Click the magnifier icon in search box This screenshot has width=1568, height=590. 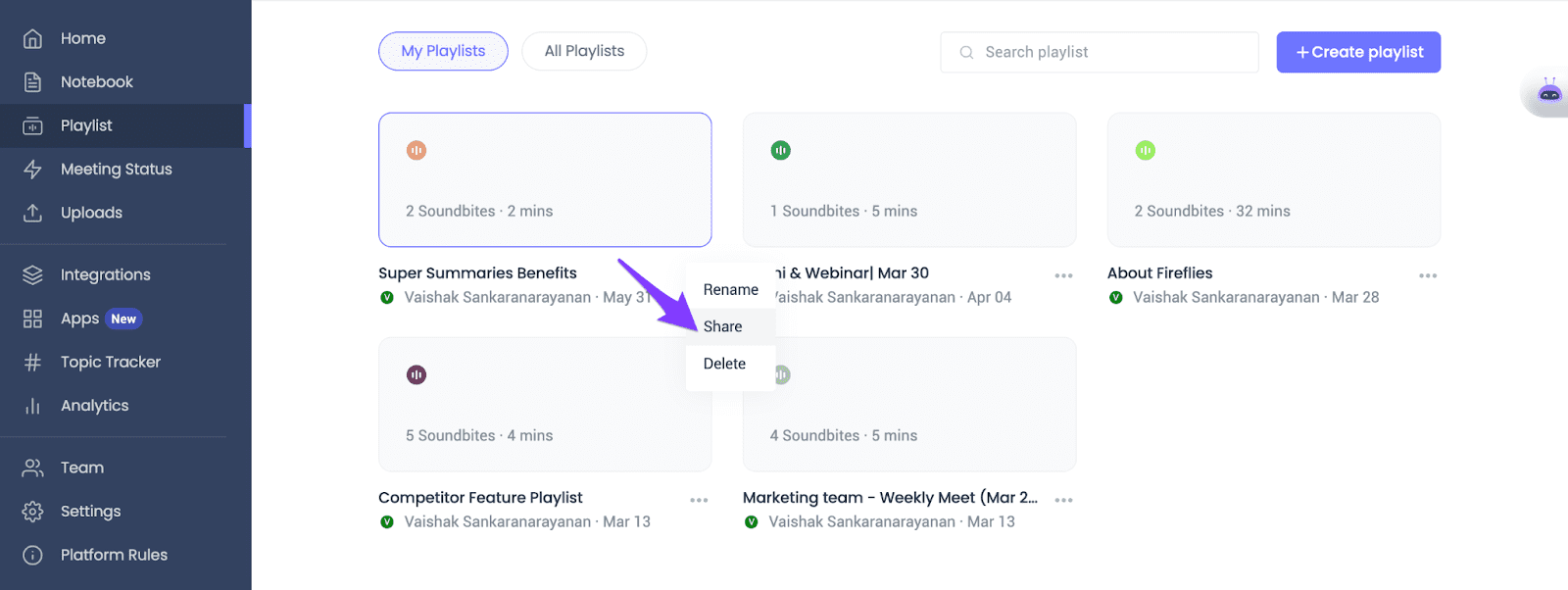coord(966,52)
